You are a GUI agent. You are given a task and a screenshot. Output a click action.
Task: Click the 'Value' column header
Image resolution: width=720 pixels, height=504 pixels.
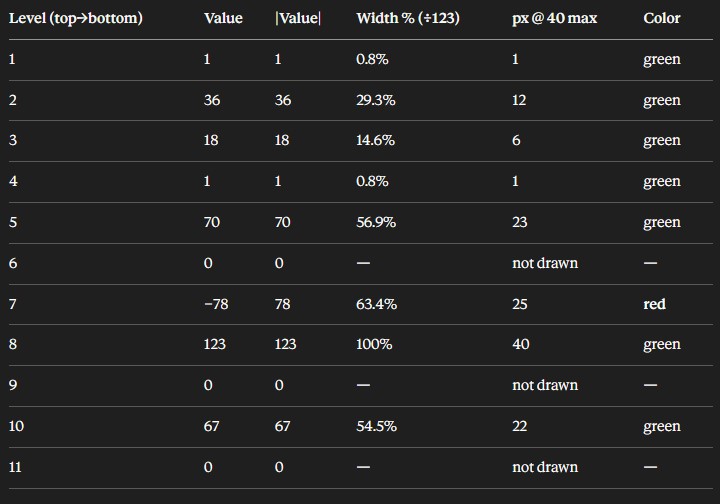click(223, 18)
